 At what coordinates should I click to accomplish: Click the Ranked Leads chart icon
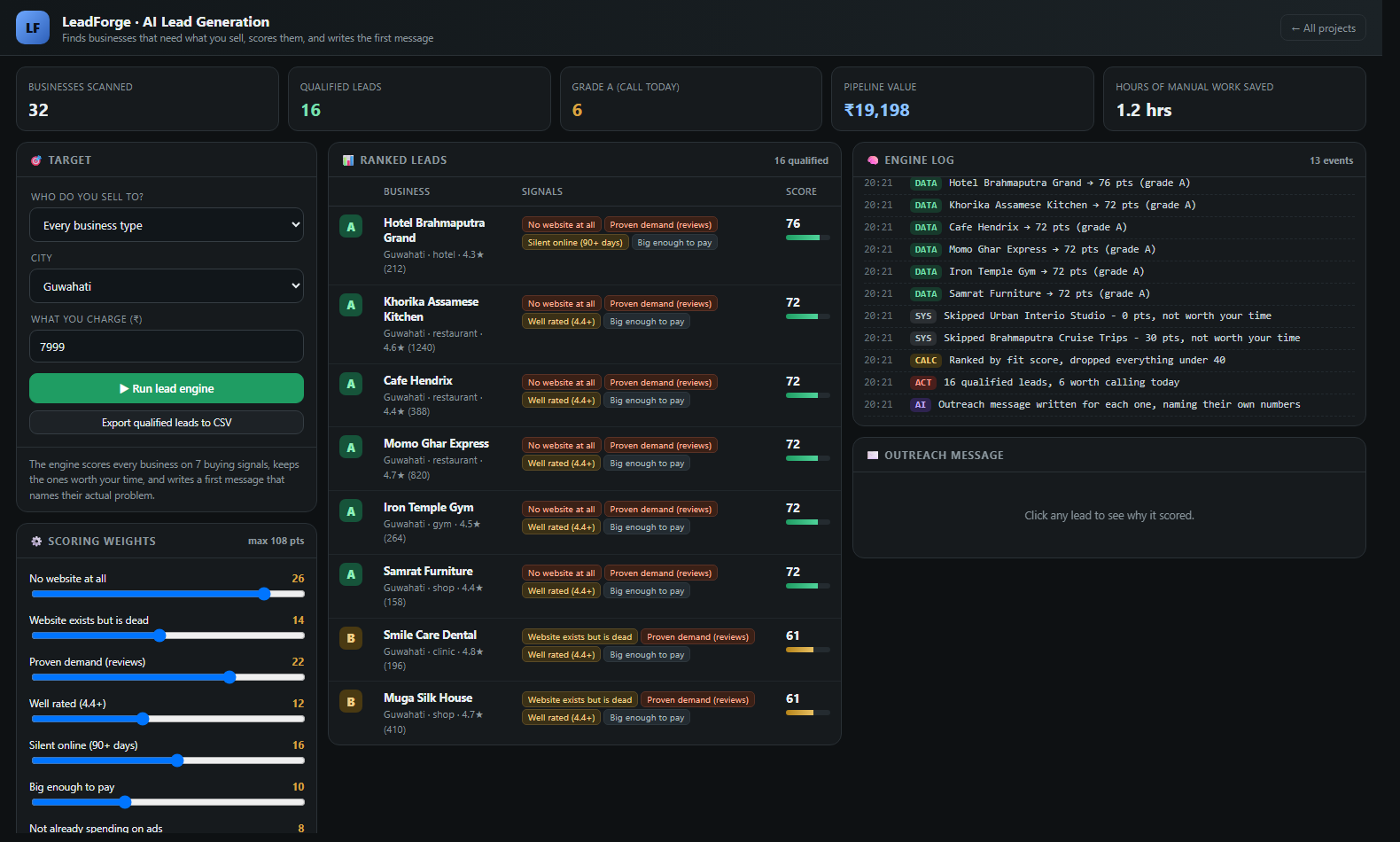point(348,160)
